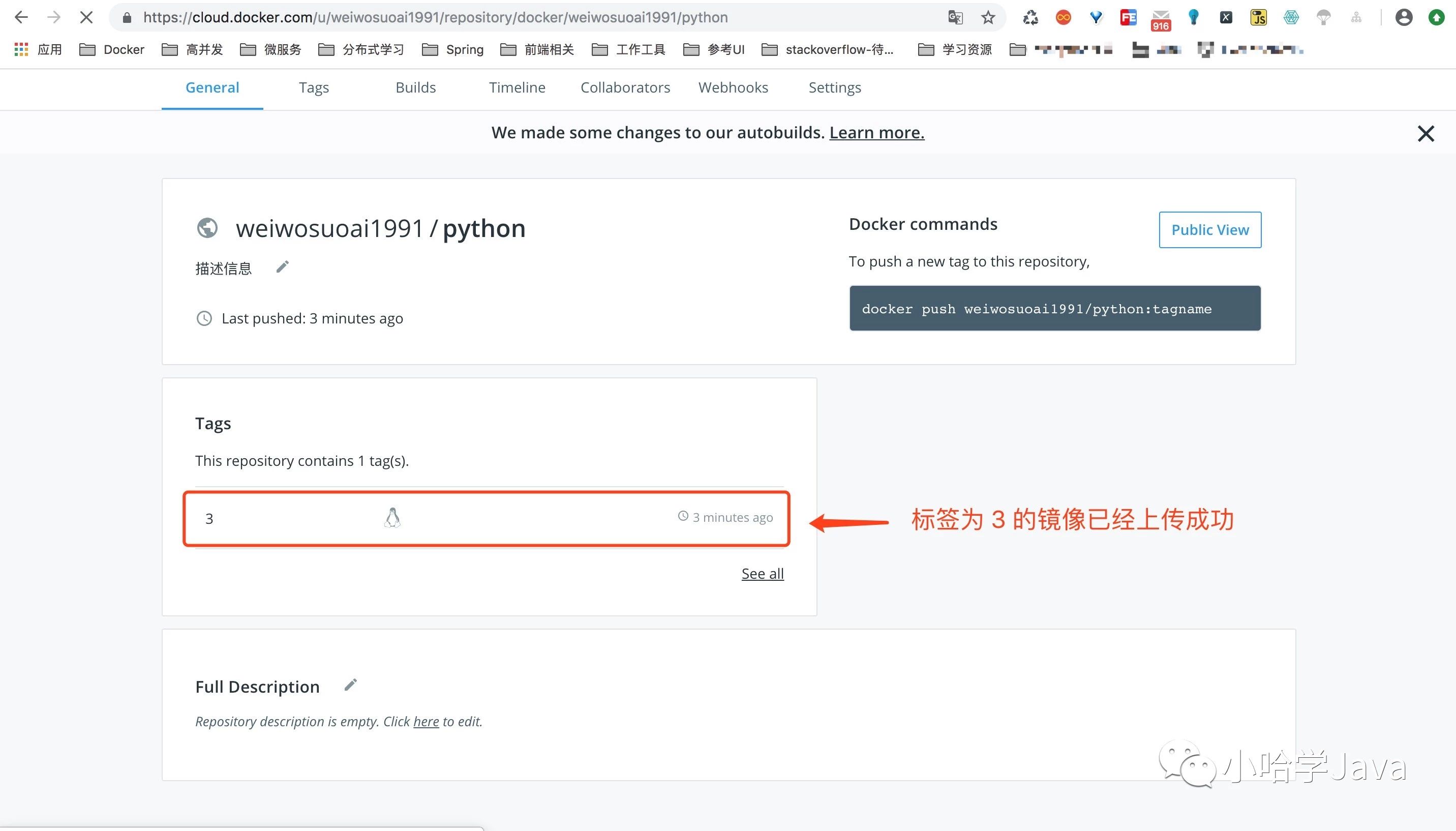Image resolution: width=1456 pixels, height=831 pixels.
Task: Click the Linux penguin icon on tag 3
Action: pos(392,518)
